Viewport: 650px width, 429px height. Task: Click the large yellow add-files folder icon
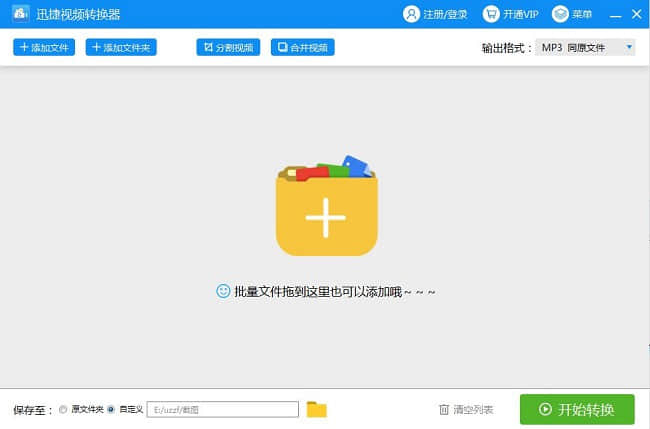[x=326, y=206]
